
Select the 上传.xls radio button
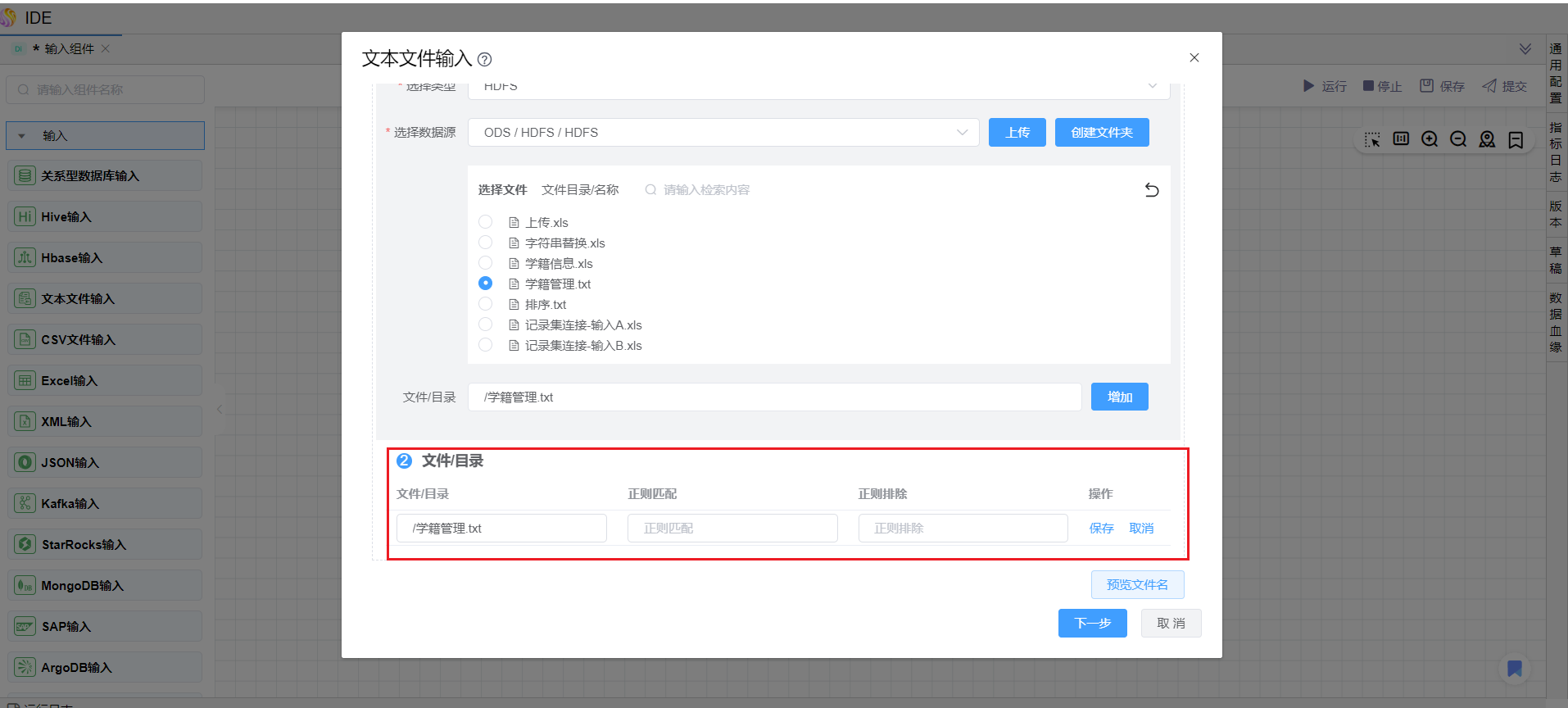(486, 222)
